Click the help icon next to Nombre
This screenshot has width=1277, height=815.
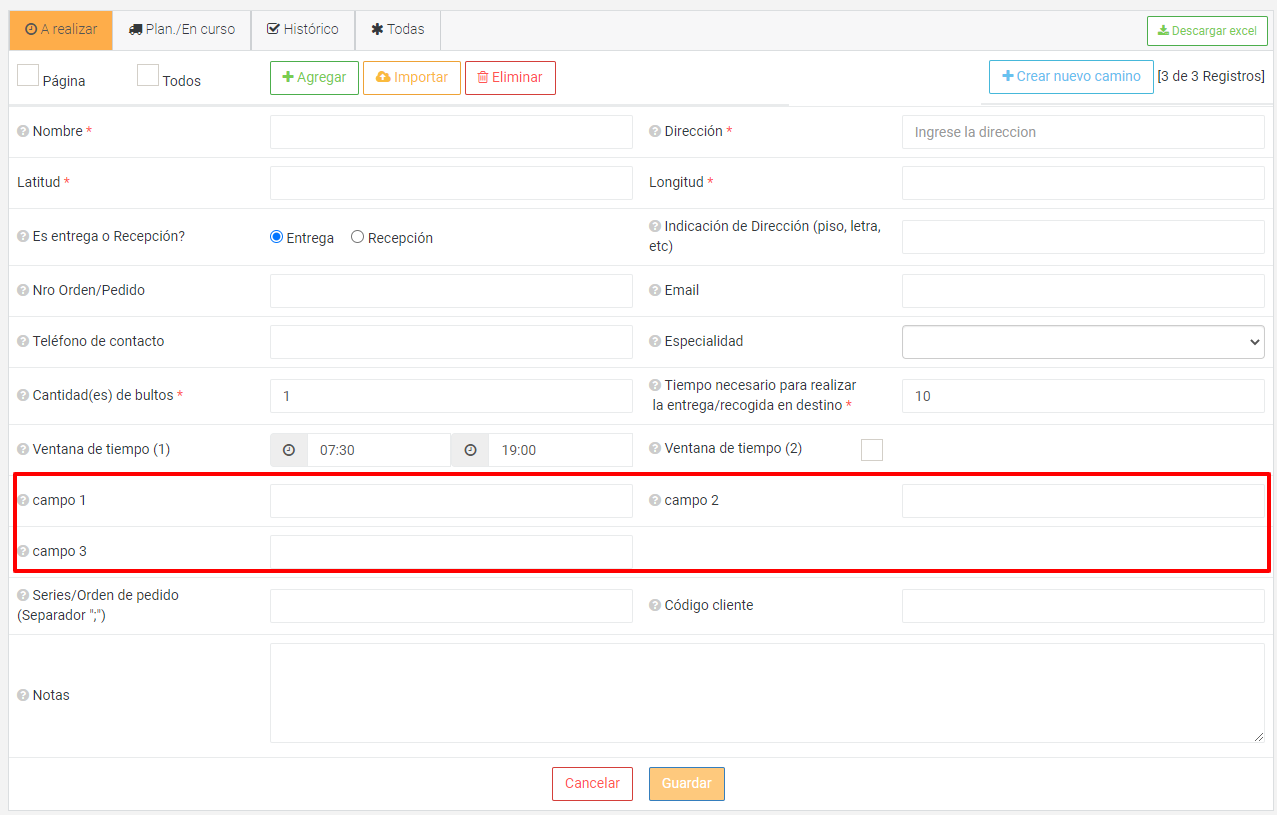[x=23, y=132]
